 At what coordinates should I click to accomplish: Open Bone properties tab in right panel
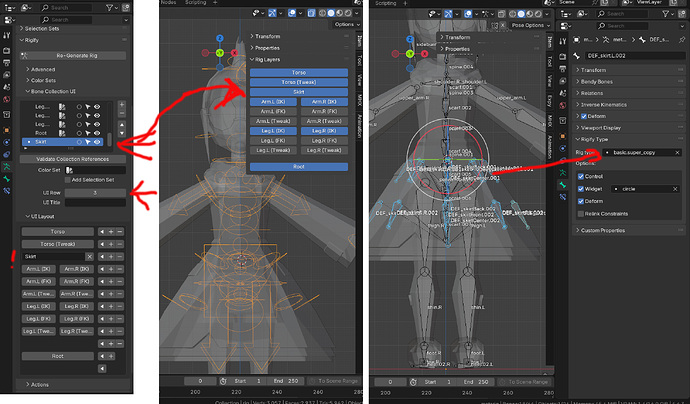pos(563,185)
